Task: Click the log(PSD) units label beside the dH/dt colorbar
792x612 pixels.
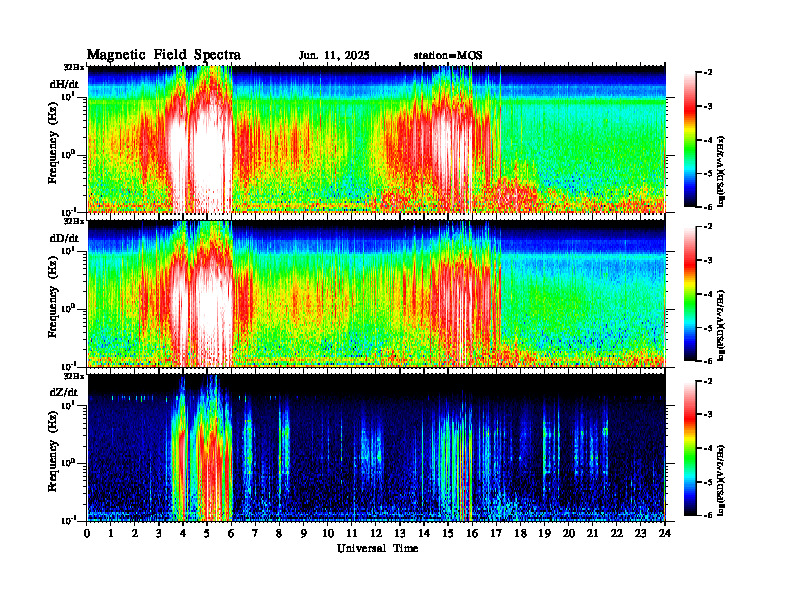Action: pyautogui.click(x=721, y=171)
